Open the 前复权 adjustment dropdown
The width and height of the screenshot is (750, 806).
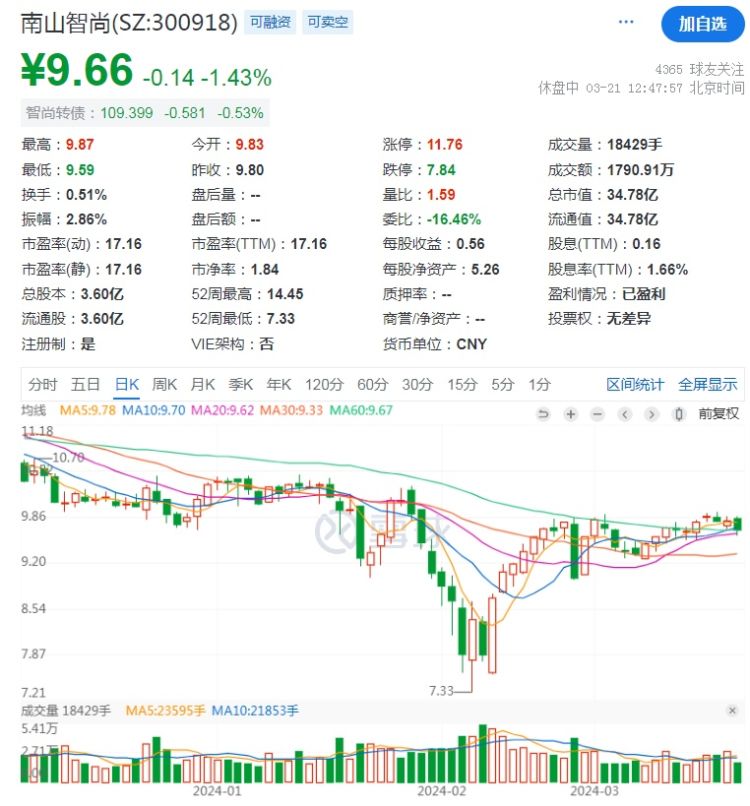718,413
